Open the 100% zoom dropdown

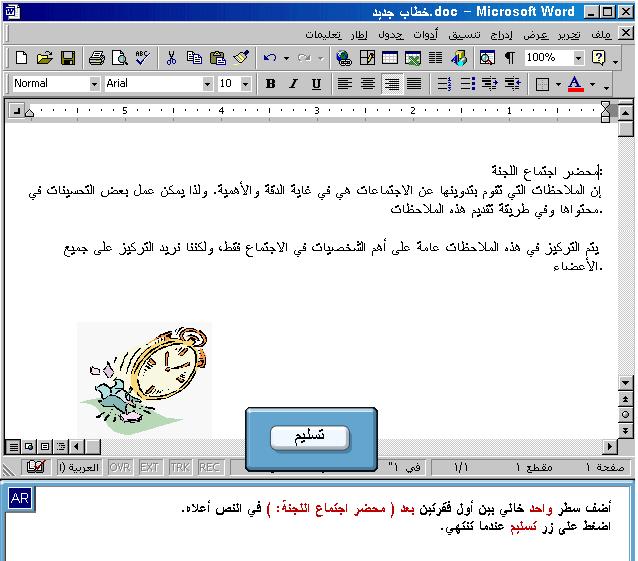(x=576, y=58)
